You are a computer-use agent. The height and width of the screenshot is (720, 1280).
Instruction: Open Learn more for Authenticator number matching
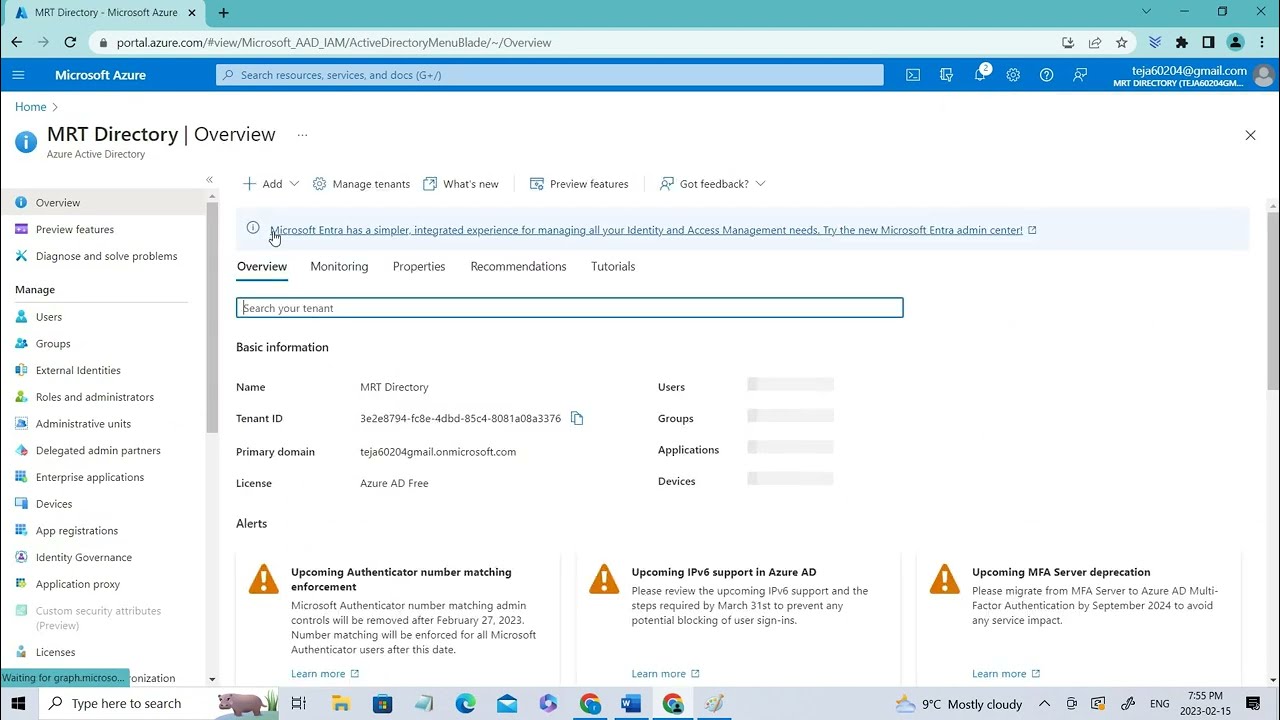click(x=325, y=674)
